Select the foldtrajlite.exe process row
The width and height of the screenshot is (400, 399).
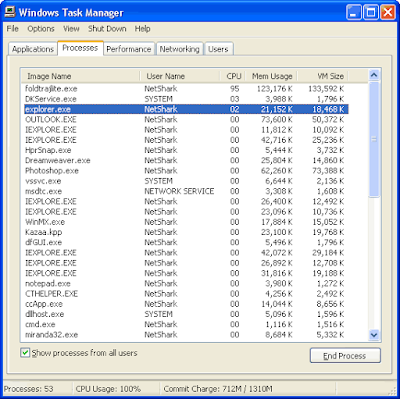point(186,89)
